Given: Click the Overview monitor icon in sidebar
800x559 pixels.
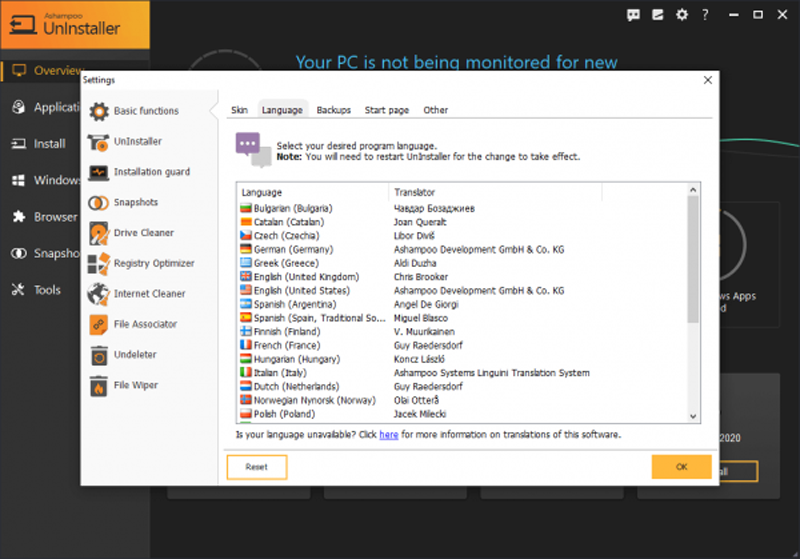Looking at the screenshot, I should pyautogui.click(x=19, y=70).
